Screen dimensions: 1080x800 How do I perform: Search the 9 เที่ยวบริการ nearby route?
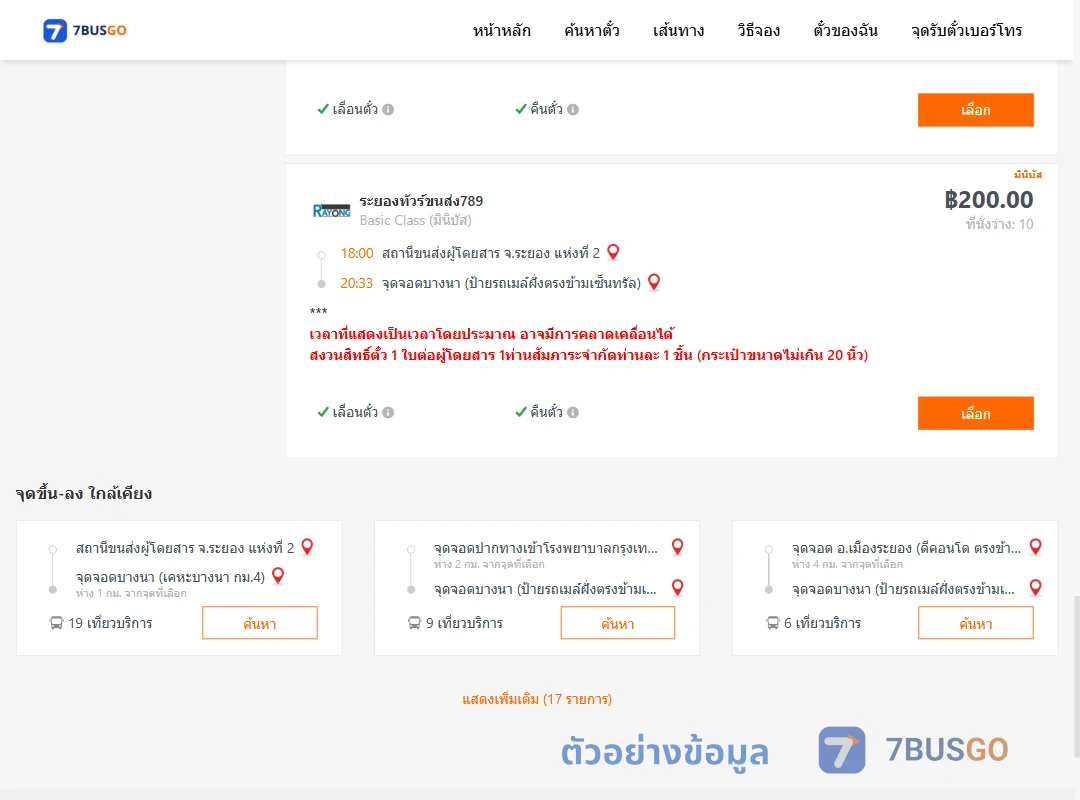618,623
